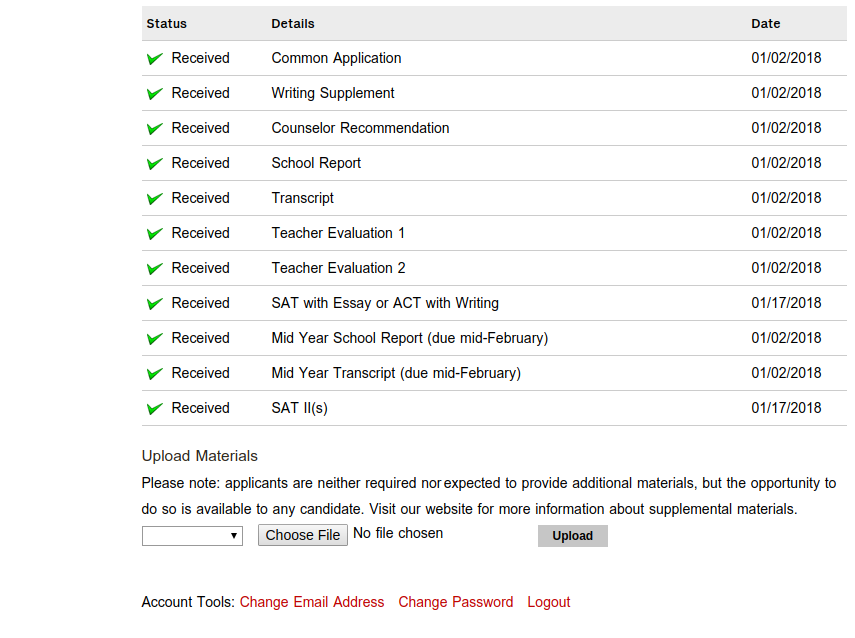Click the Mid Year School Report entry
The width and height of the screenshot is (855, 638).
pos(410,338)
